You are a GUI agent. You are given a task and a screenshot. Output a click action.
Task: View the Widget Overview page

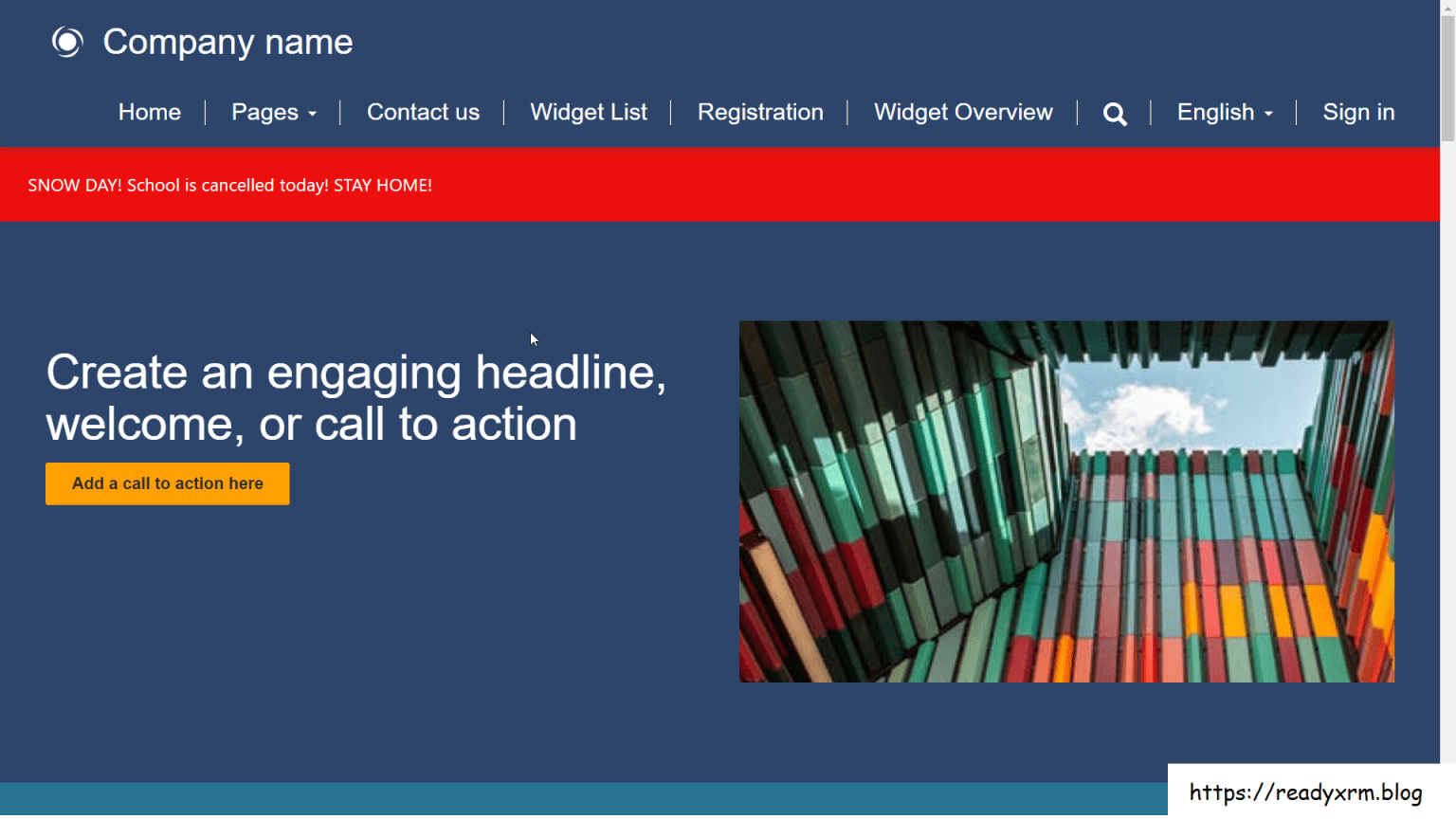click(963, 112)
